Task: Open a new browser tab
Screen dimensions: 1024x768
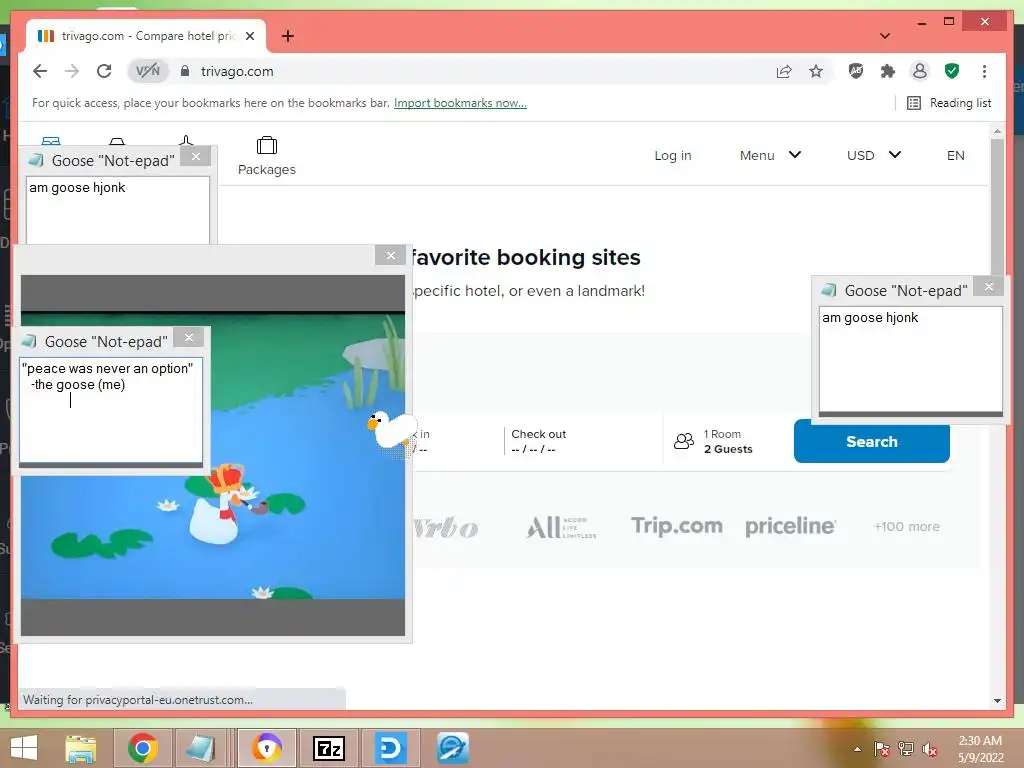Action: coord(287,36)
